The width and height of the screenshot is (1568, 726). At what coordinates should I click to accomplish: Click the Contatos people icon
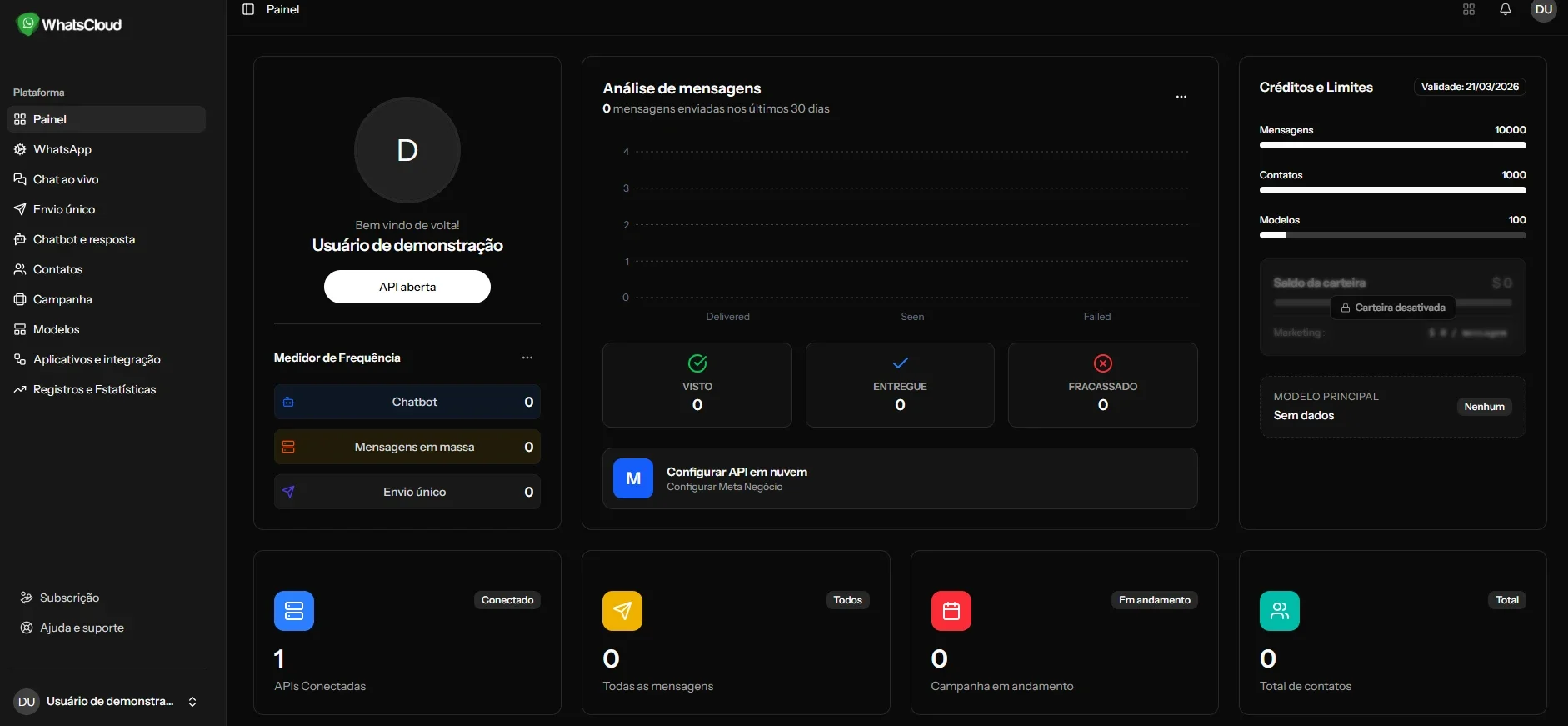(x=20, y=269)
